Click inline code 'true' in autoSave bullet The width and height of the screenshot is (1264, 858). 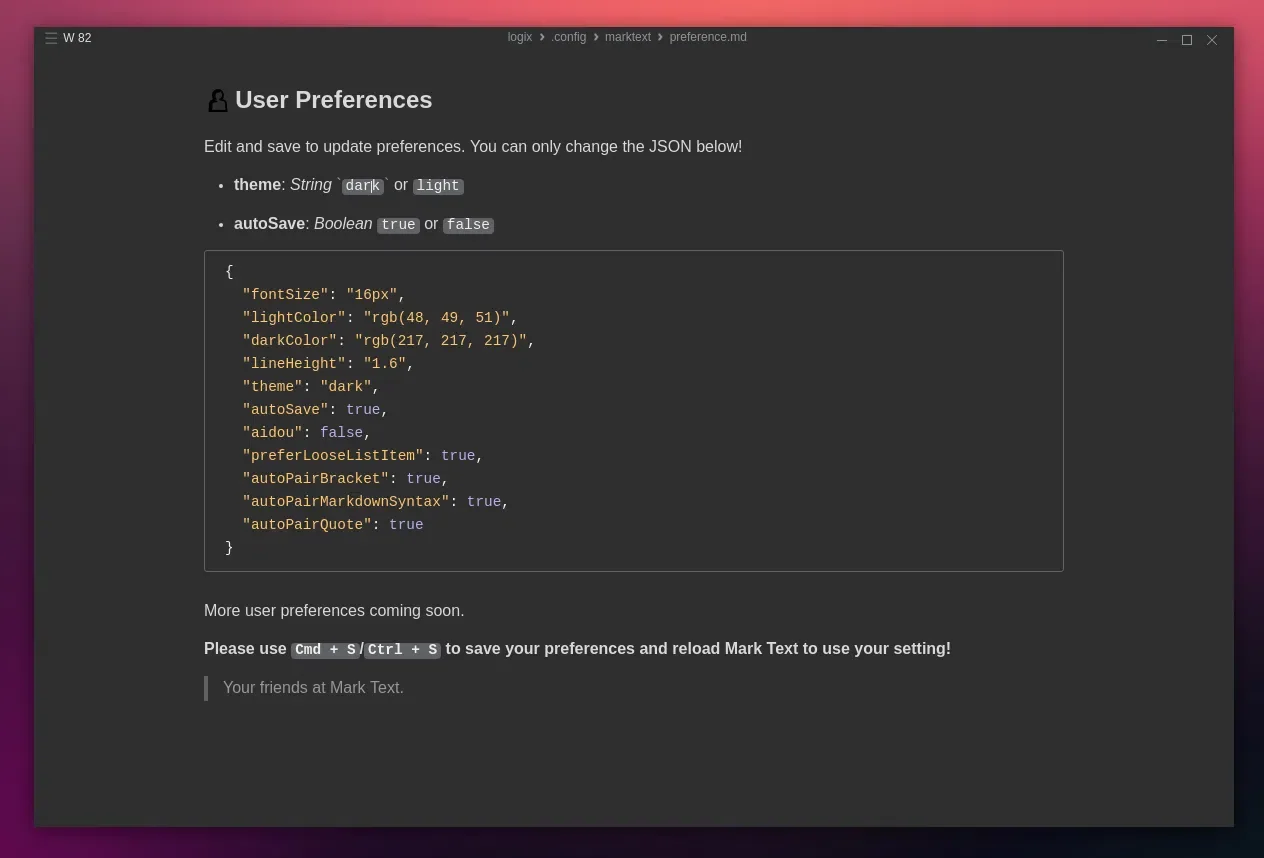(x=398, y=225)
